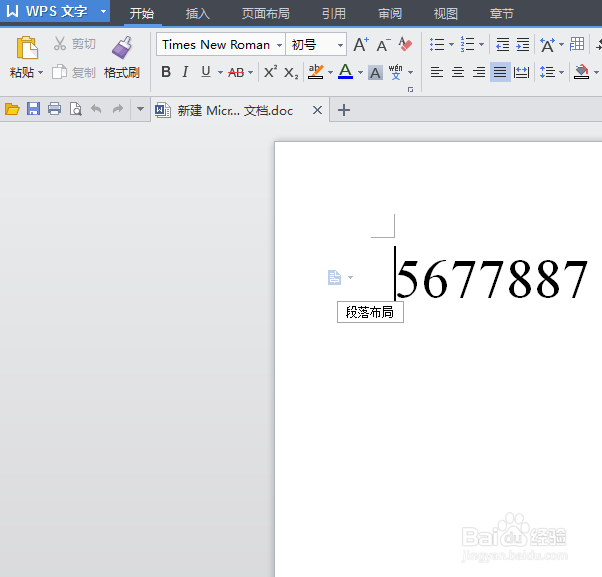Screen dimensions: 602x577
Task: Click the 5677887 text in document
Action: tap(492, 279)
